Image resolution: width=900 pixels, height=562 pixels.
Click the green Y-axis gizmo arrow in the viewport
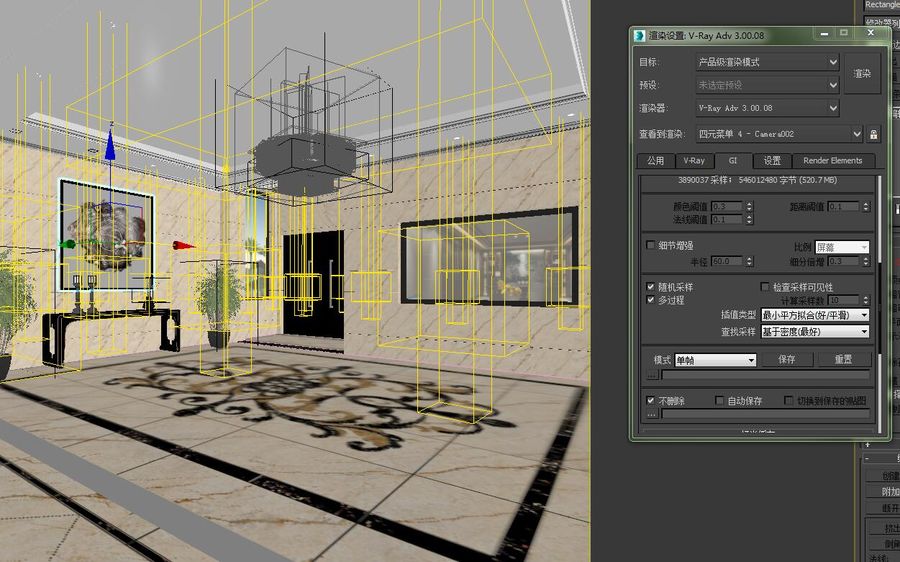[67, 245]
